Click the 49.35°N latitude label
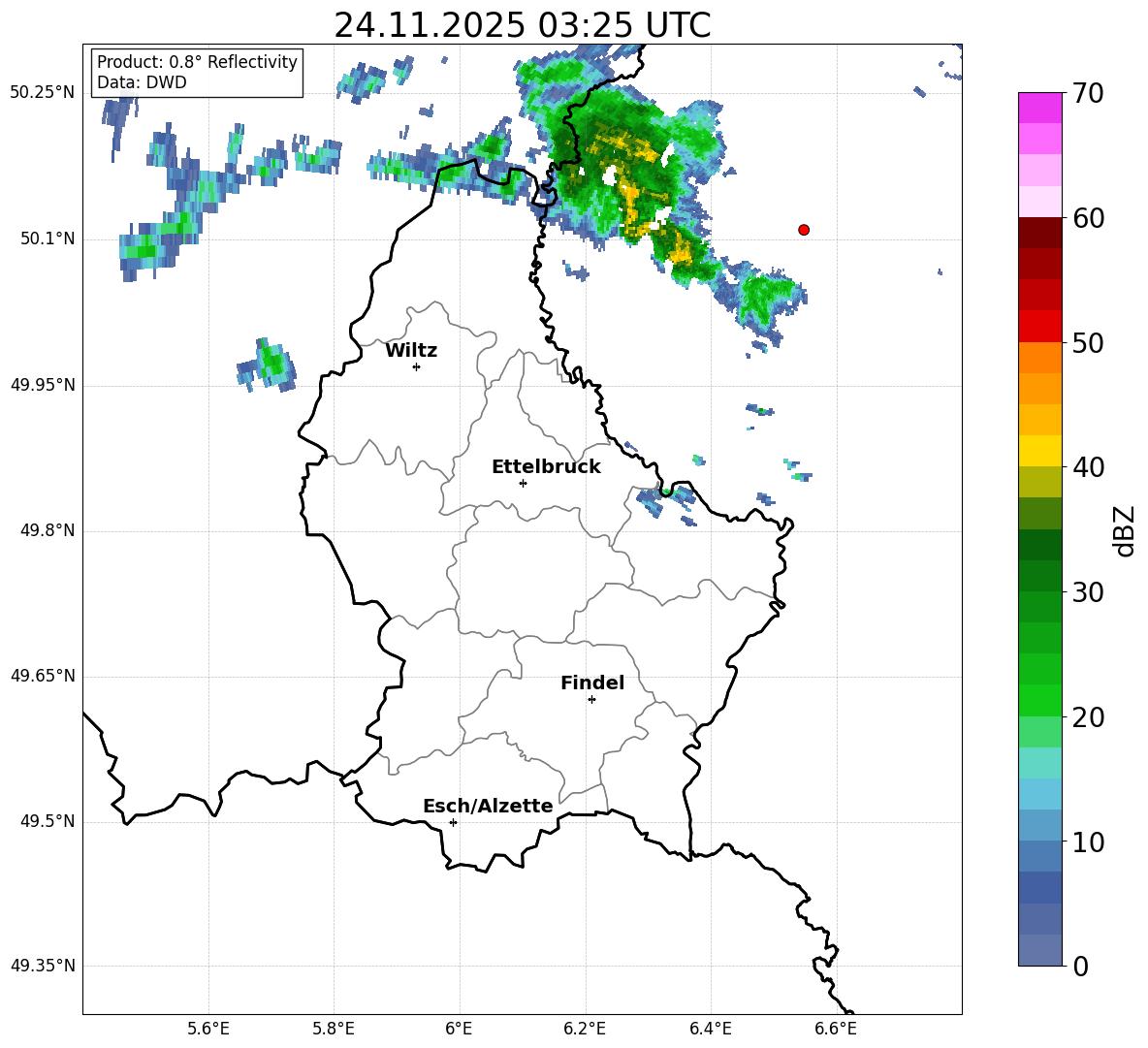 pos(43,966)
